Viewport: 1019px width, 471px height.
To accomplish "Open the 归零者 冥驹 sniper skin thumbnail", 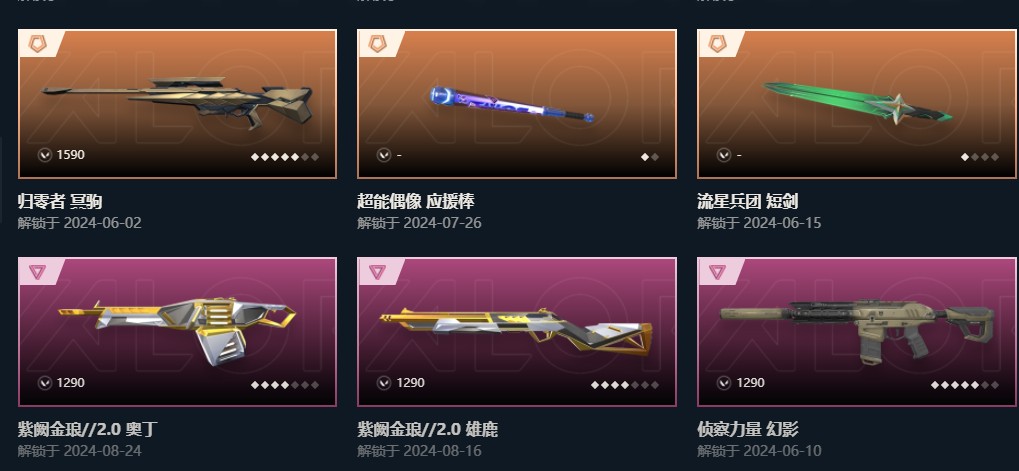I will click(177, 104).
